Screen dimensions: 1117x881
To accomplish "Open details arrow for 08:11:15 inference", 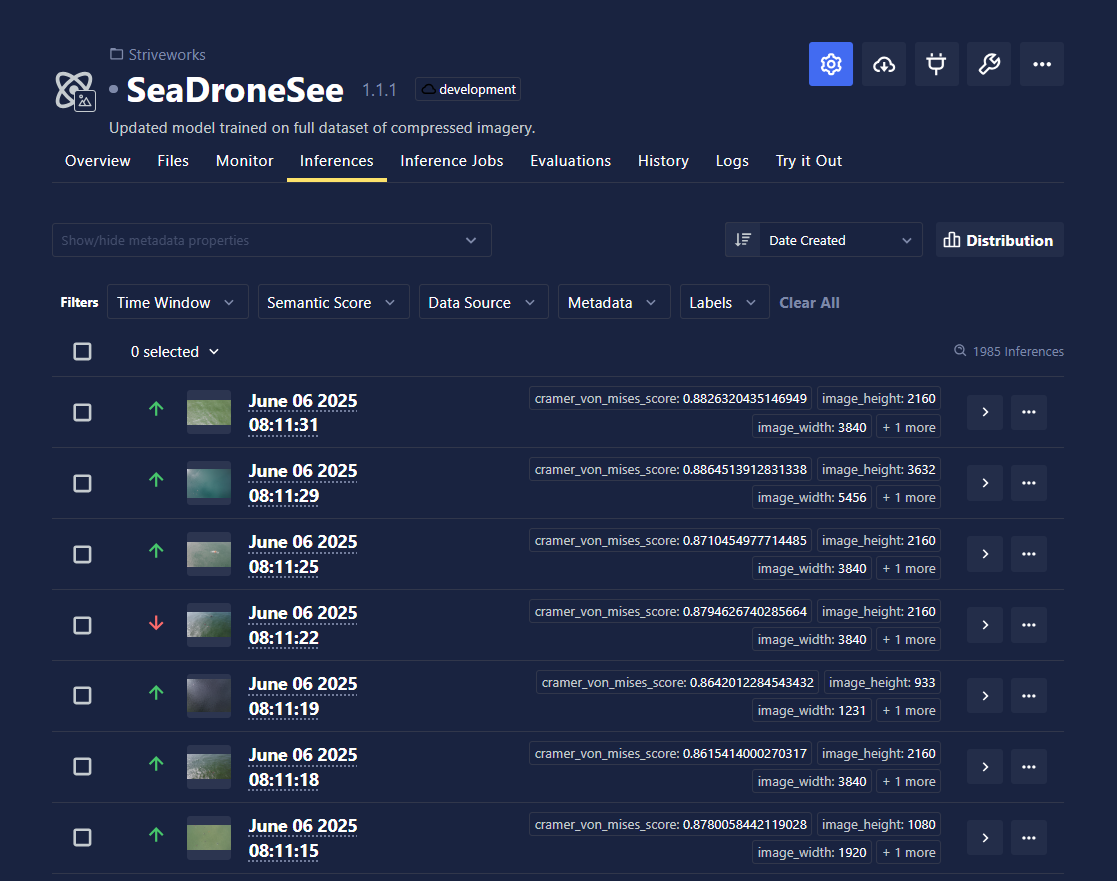I will pyautogui.click(x=984, y=838).
